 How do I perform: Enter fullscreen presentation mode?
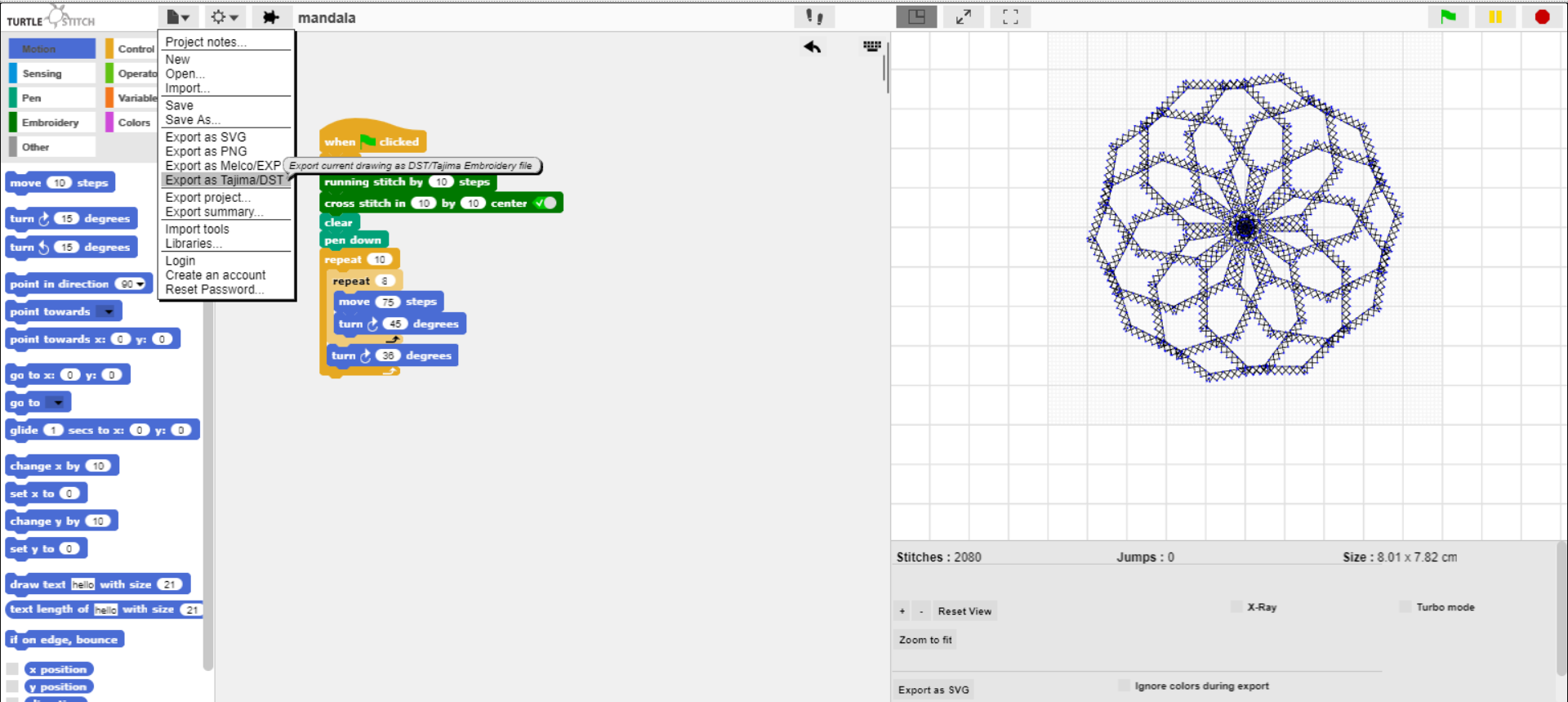(1010, 16)
